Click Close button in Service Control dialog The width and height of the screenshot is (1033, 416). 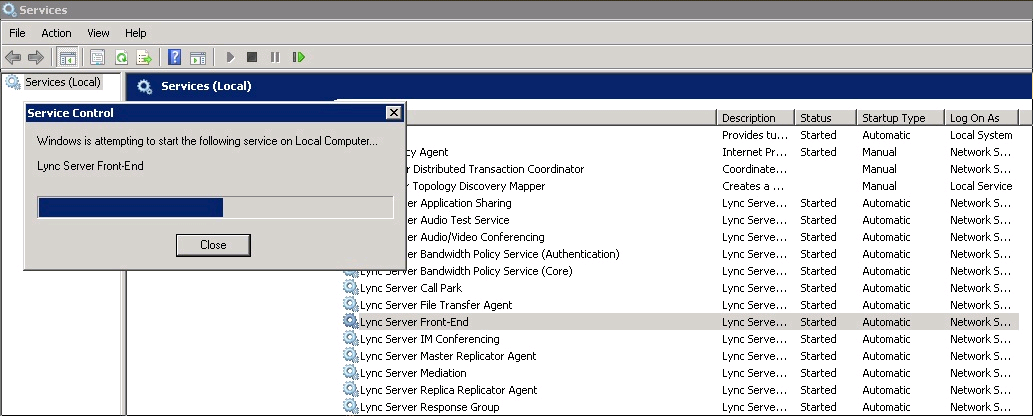tap(213, 245)
